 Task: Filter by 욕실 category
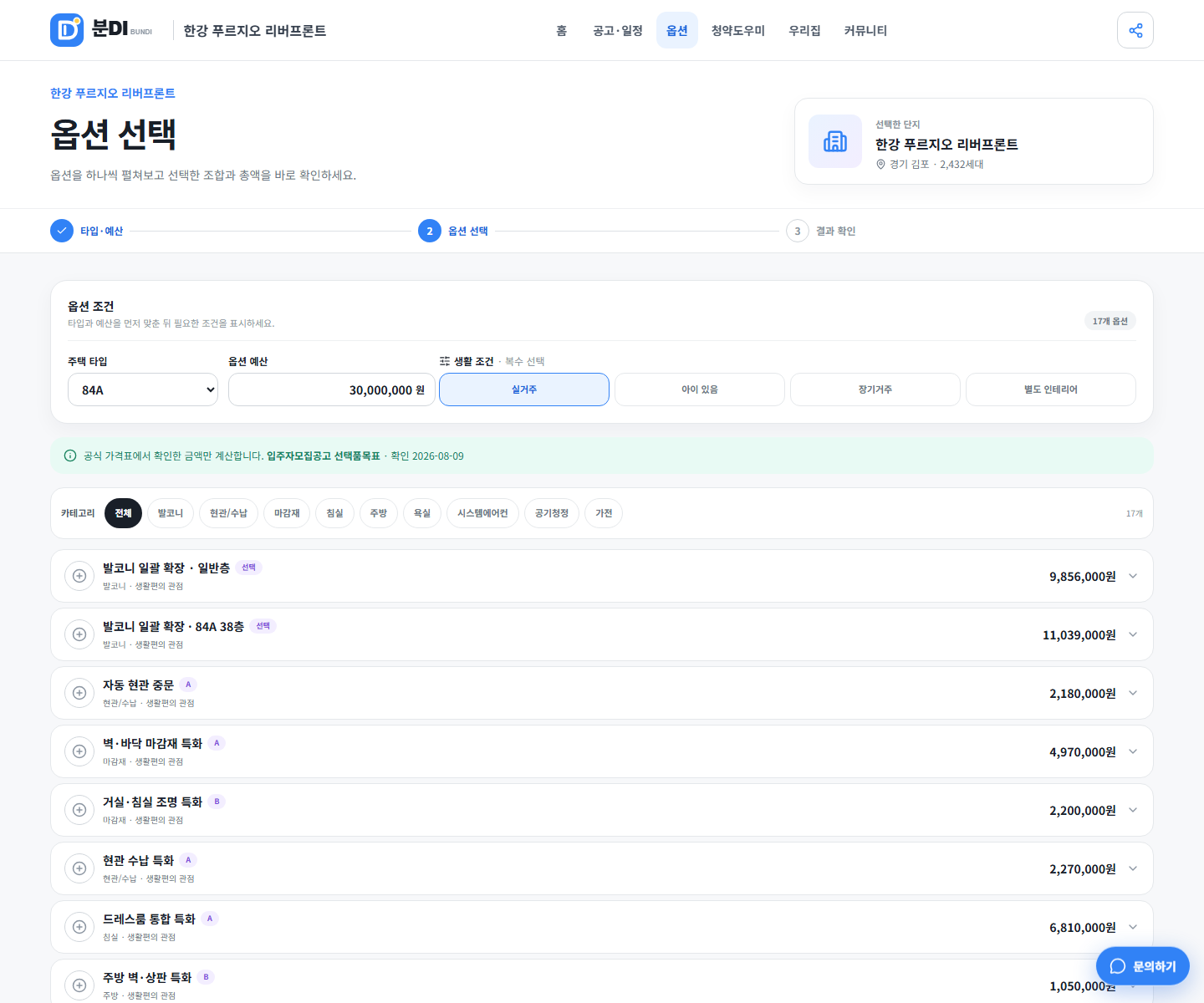point(422,513)
